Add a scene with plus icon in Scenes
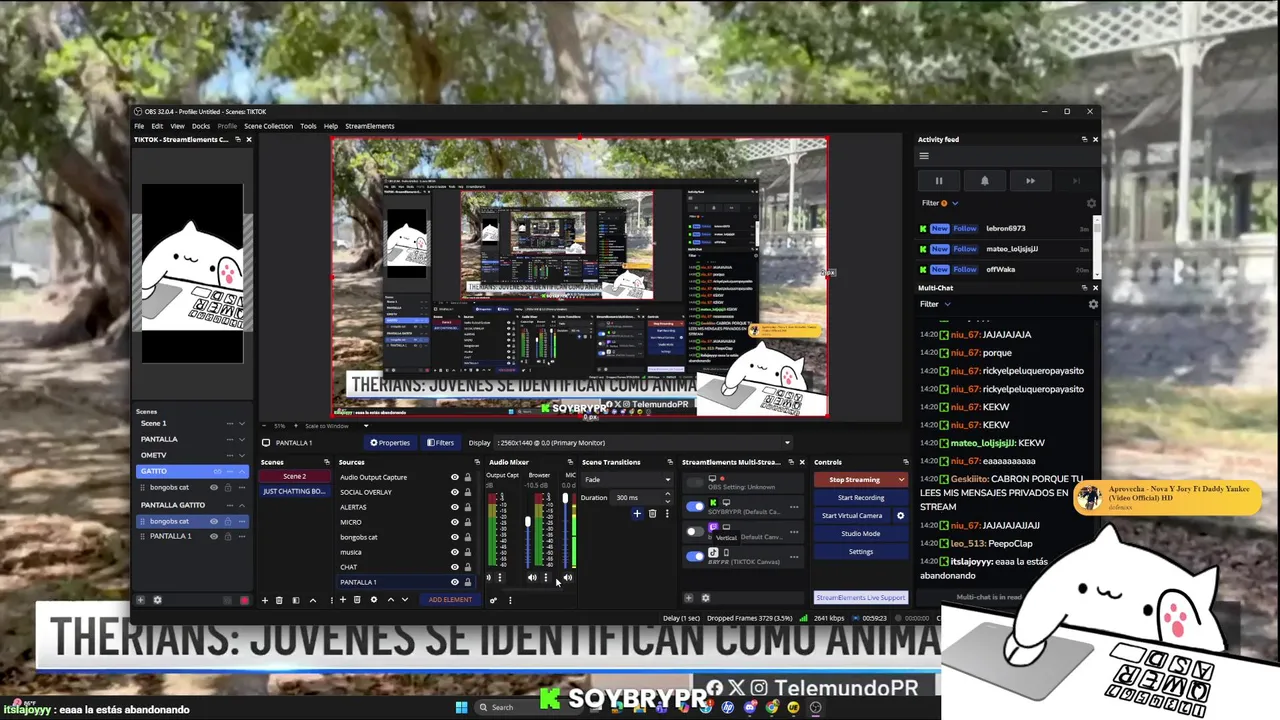The image size is (1280, 720). pos(264,600)
